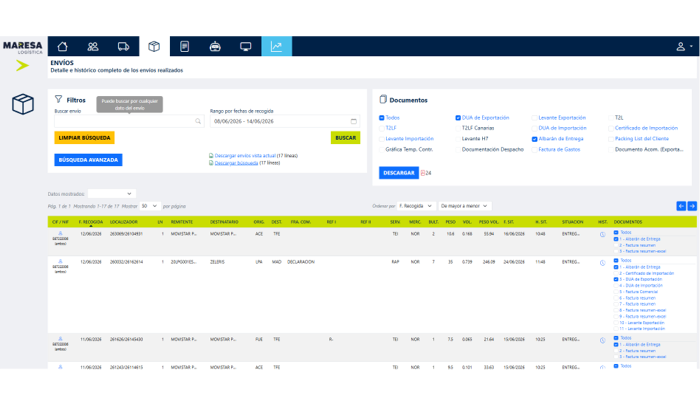The width and height of the screenshot is (700, 400).
Task: Go to next page with right arrow
Action: tap(692, 206)
